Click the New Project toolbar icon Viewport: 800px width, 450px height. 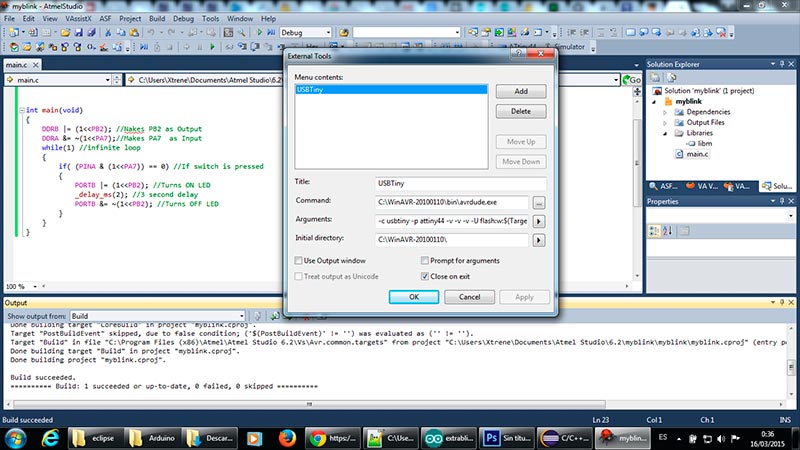[14, 32]
